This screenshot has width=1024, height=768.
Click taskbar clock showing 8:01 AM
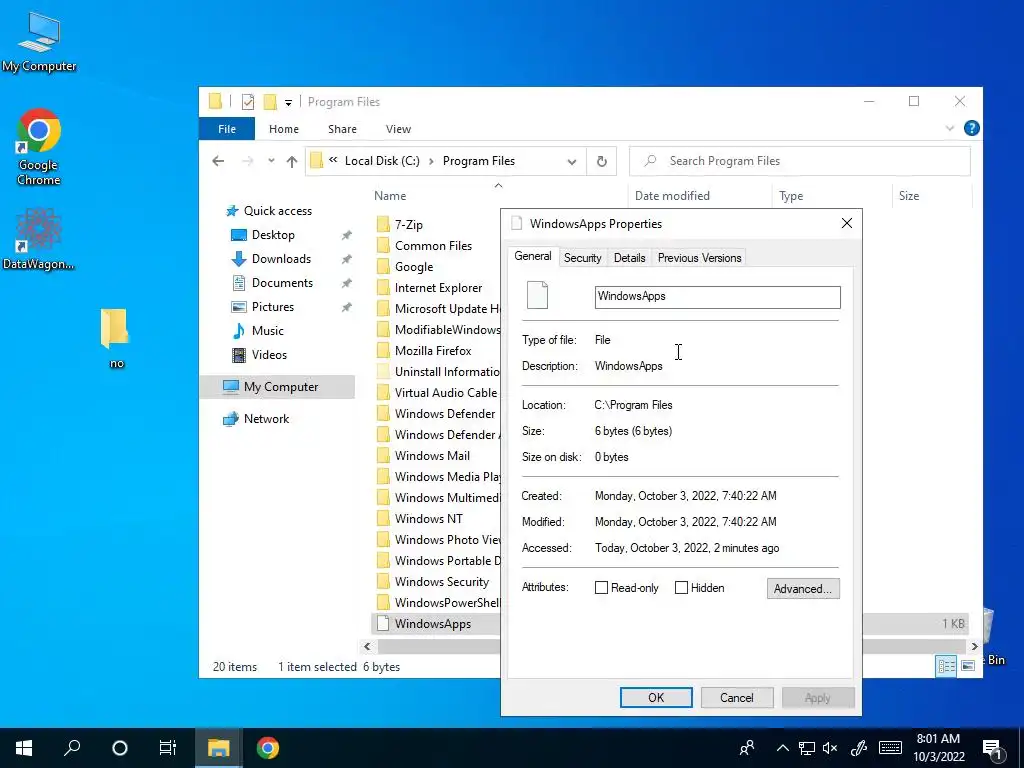(938, 748)
